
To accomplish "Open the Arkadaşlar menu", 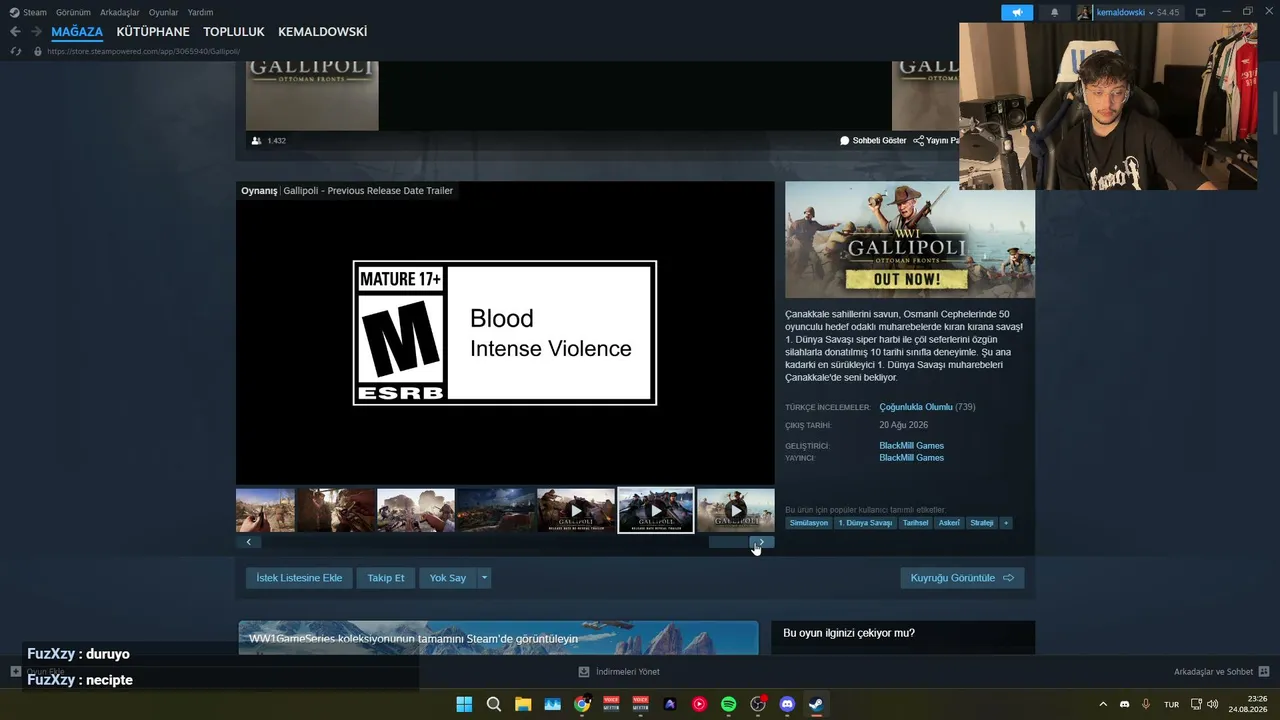I will [120, 12].
